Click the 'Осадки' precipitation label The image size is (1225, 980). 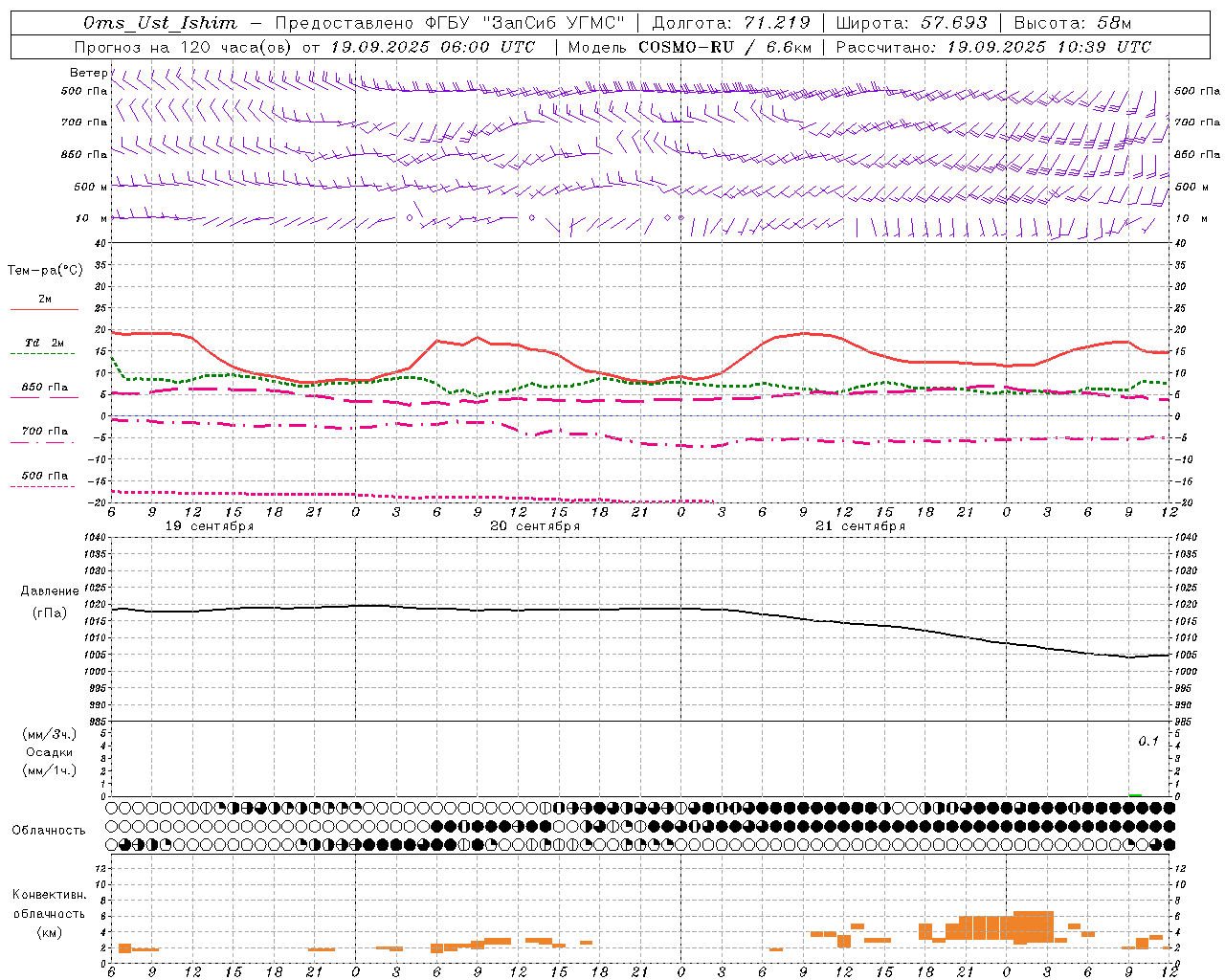50,752
